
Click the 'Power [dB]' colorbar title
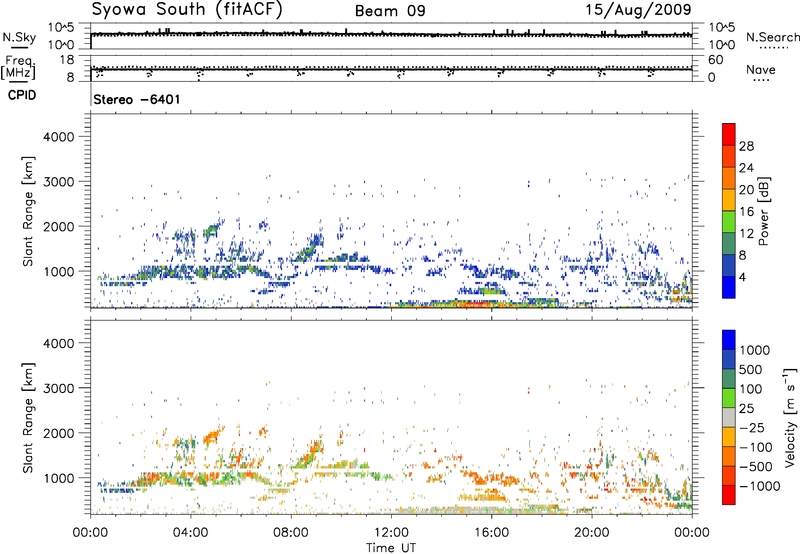[x=763, y=211]
